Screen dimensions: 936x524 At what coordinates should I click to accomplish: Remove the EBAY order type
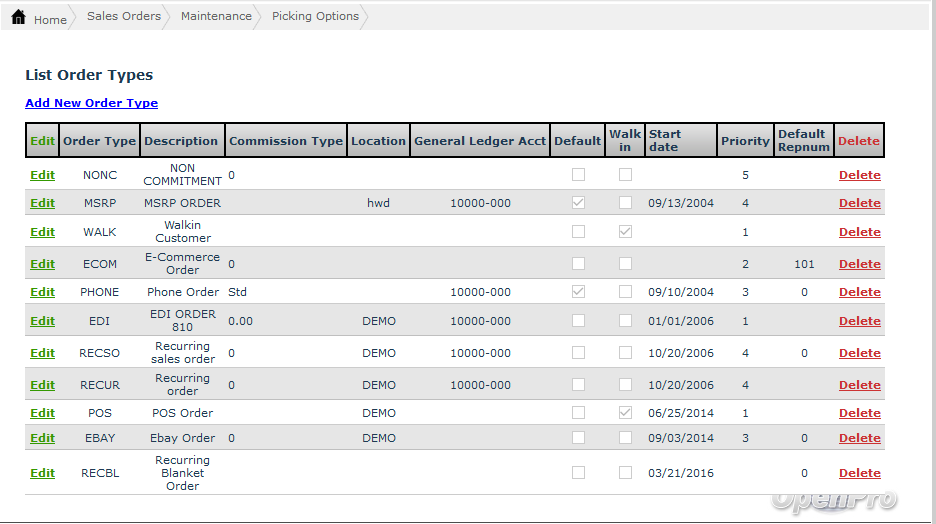(x=859, y=438)
